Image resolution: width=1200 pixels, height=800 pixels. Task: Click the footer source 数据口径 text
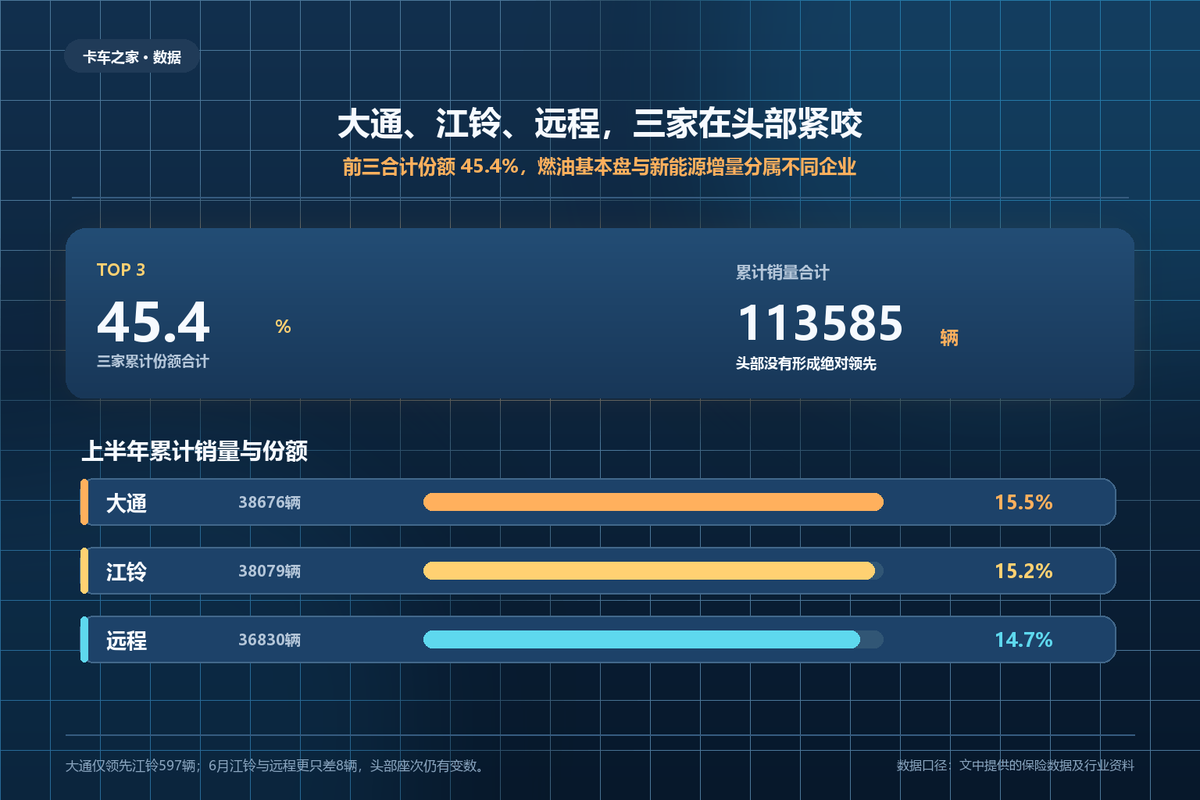[1016, 766]
